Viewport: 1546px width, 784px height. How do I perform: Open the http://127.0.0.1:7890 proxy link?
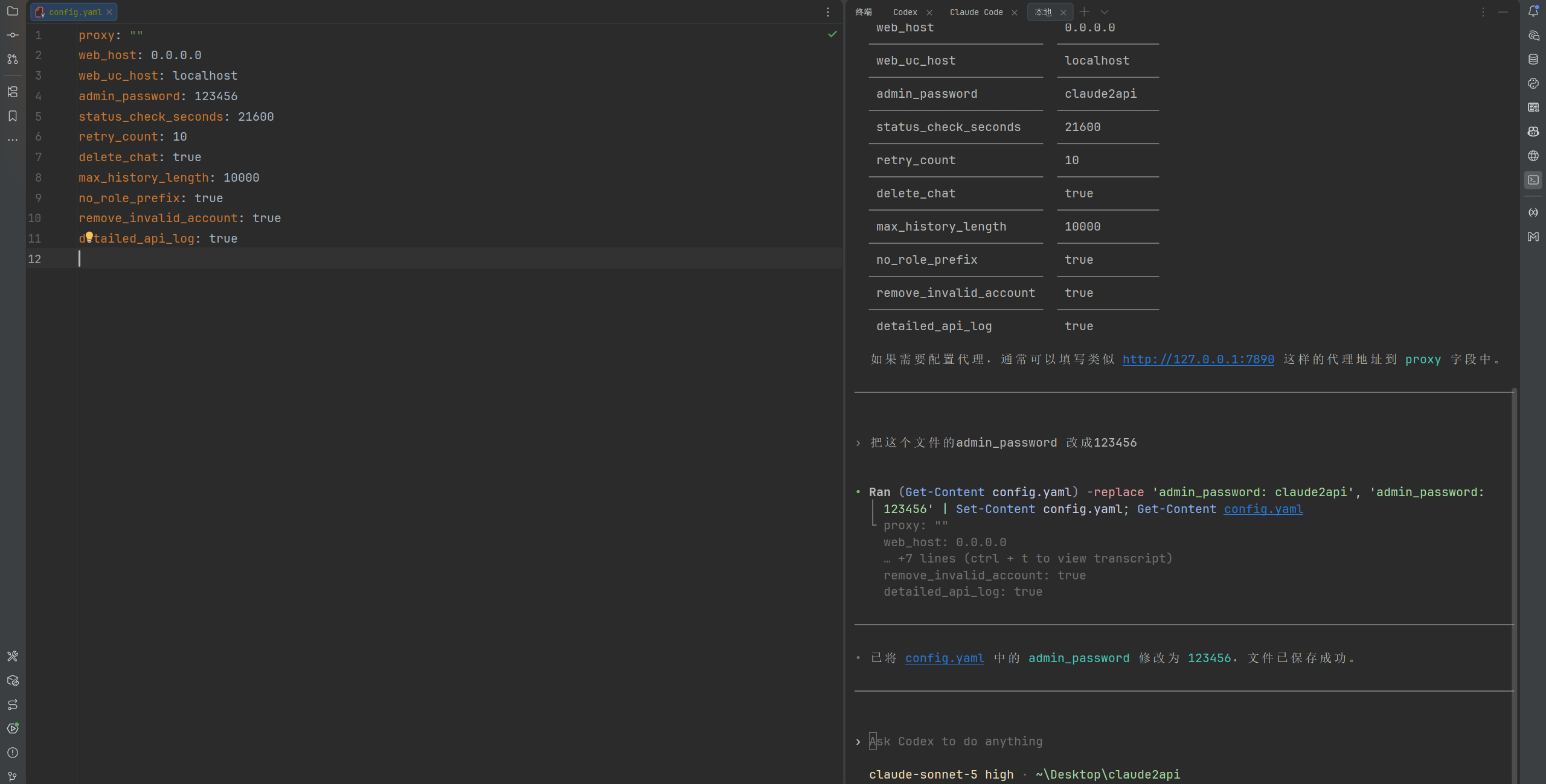(1198, 359)
